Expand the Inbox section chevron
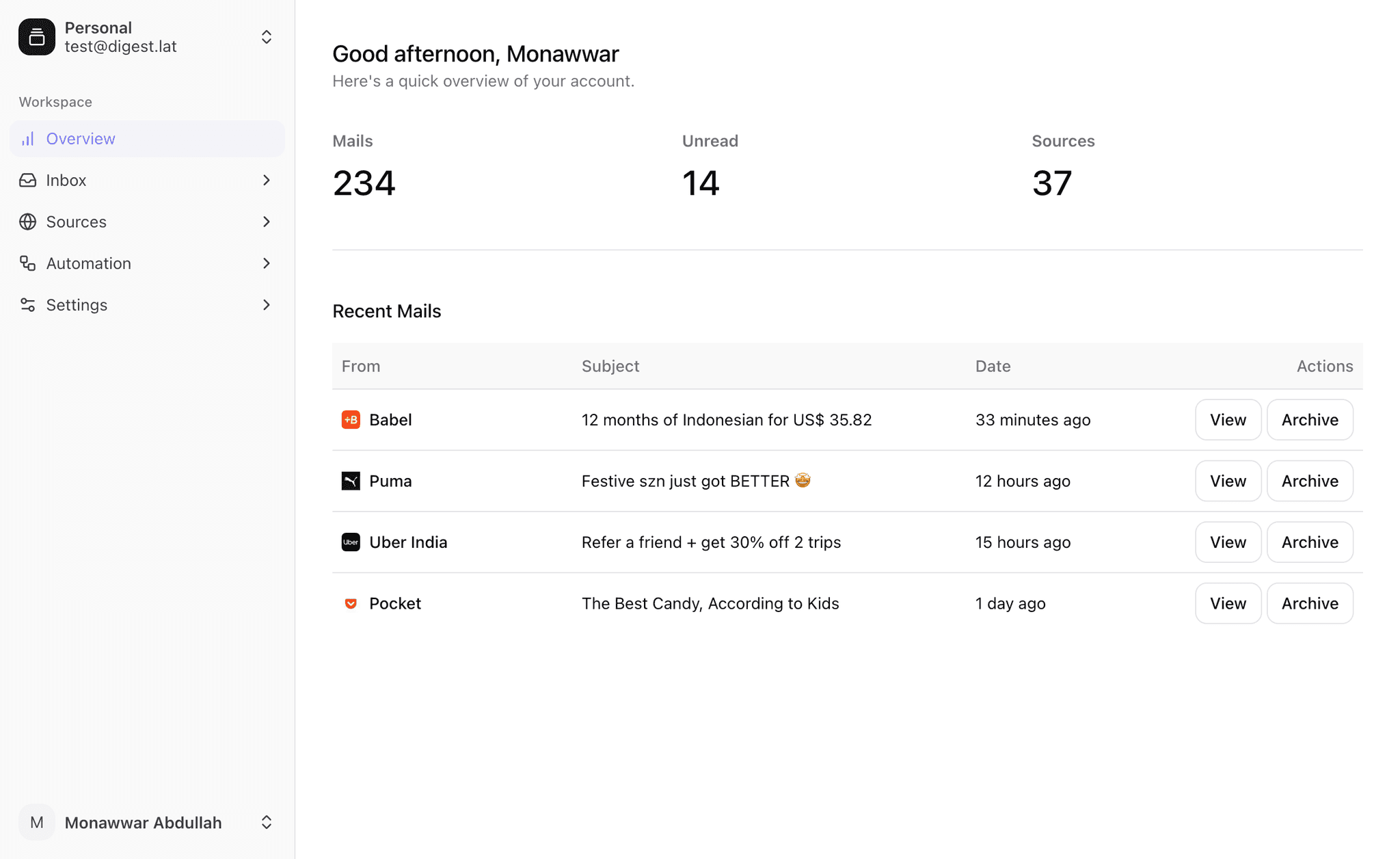 267,181
